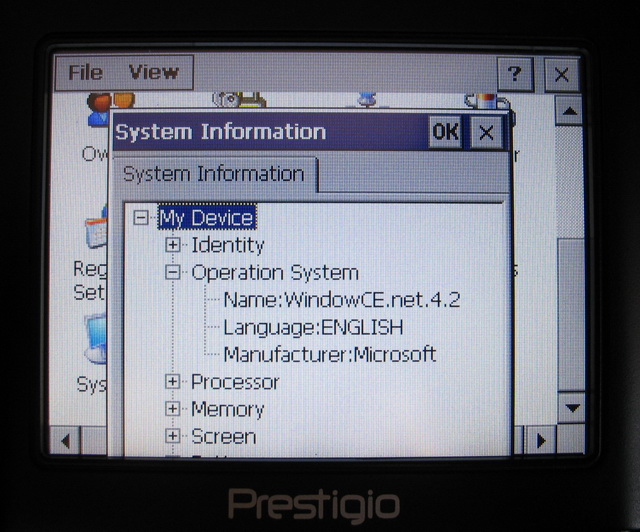Image resolution: width=640 pixels, height=532 pixels.
Task: Confirm the System Information dialog with OK
Action: point(445,132)
